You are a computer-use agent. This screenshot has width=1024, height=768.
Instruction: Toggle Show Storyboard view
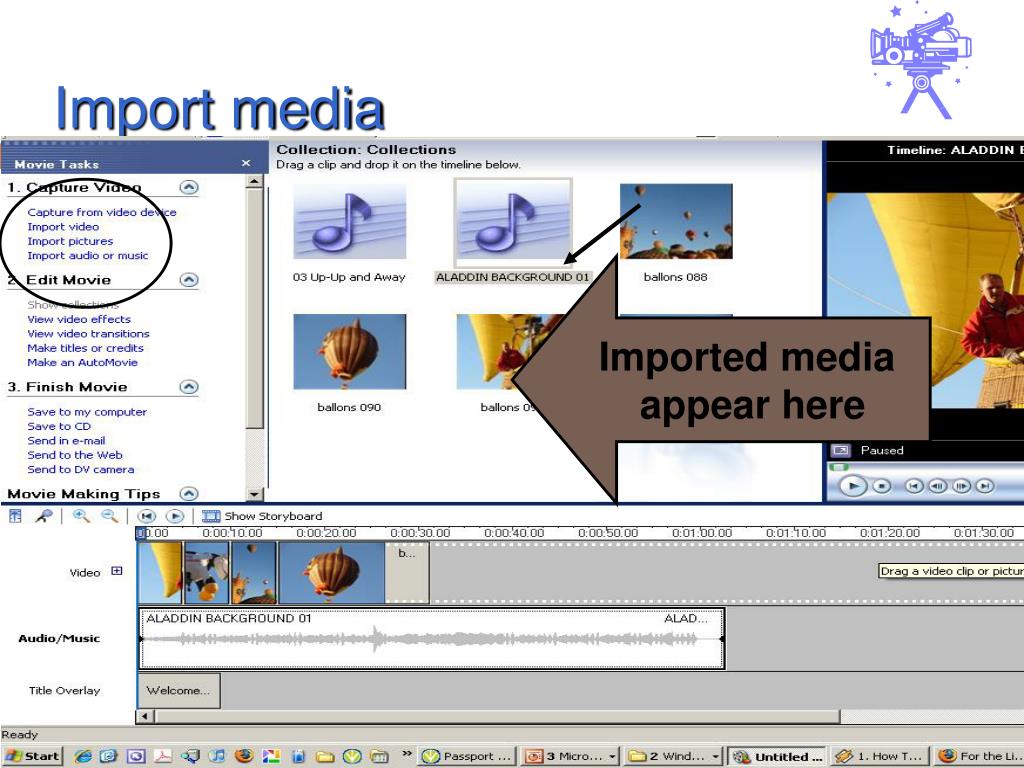click(262, 516)
